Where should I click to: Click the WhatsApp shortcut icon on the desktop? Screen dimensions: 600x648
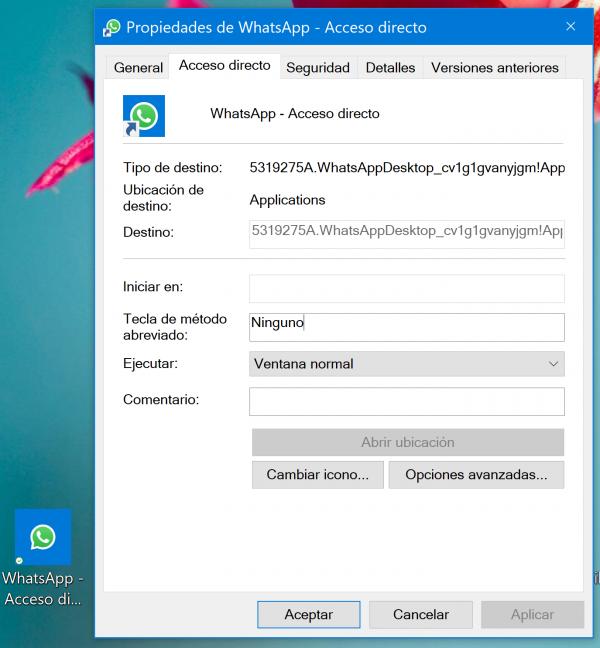43,537
